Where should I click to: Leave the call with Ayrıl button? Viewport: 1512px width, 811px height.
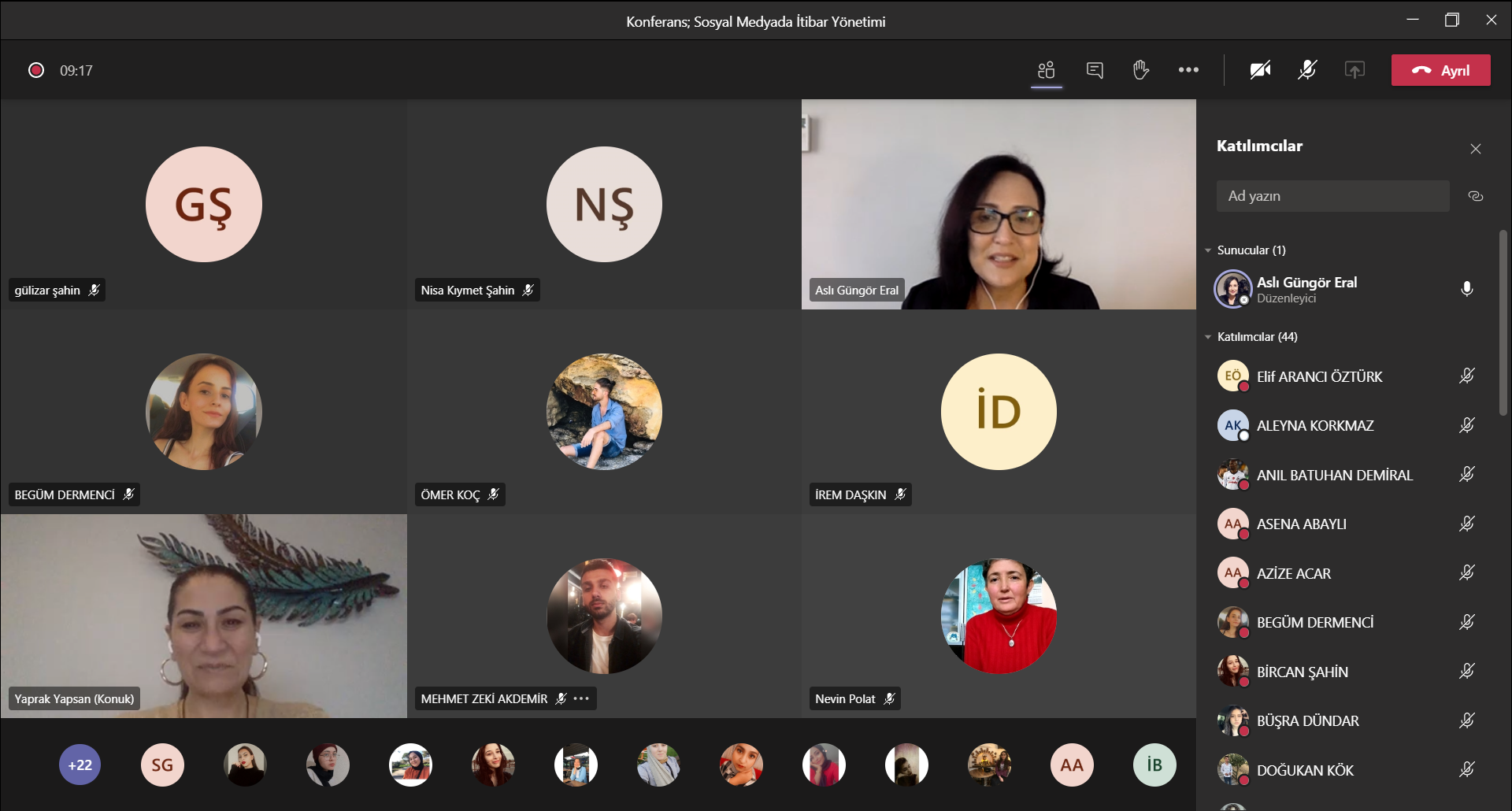click(x=1441, y=70)
